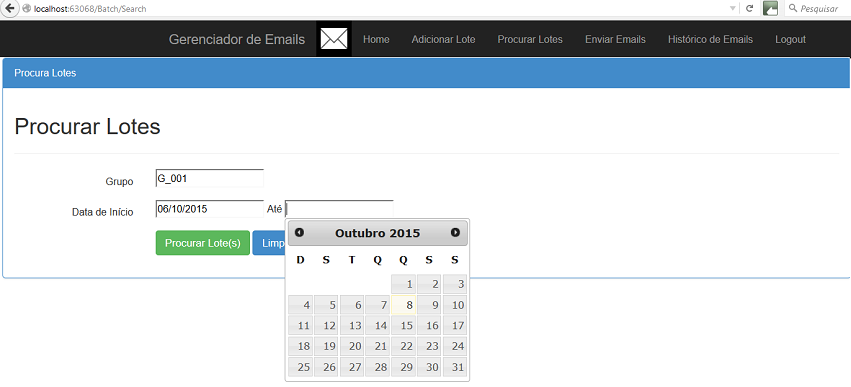Open Histórico de Emails page
This screenshot has width=851, height=387.
710,39
